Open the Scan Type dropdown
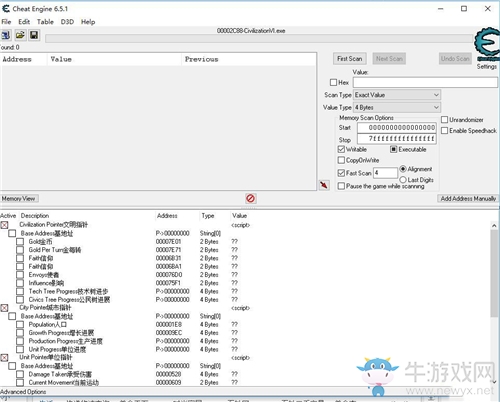The height and width of the screenshot is (402, 500). coord(397,95)
